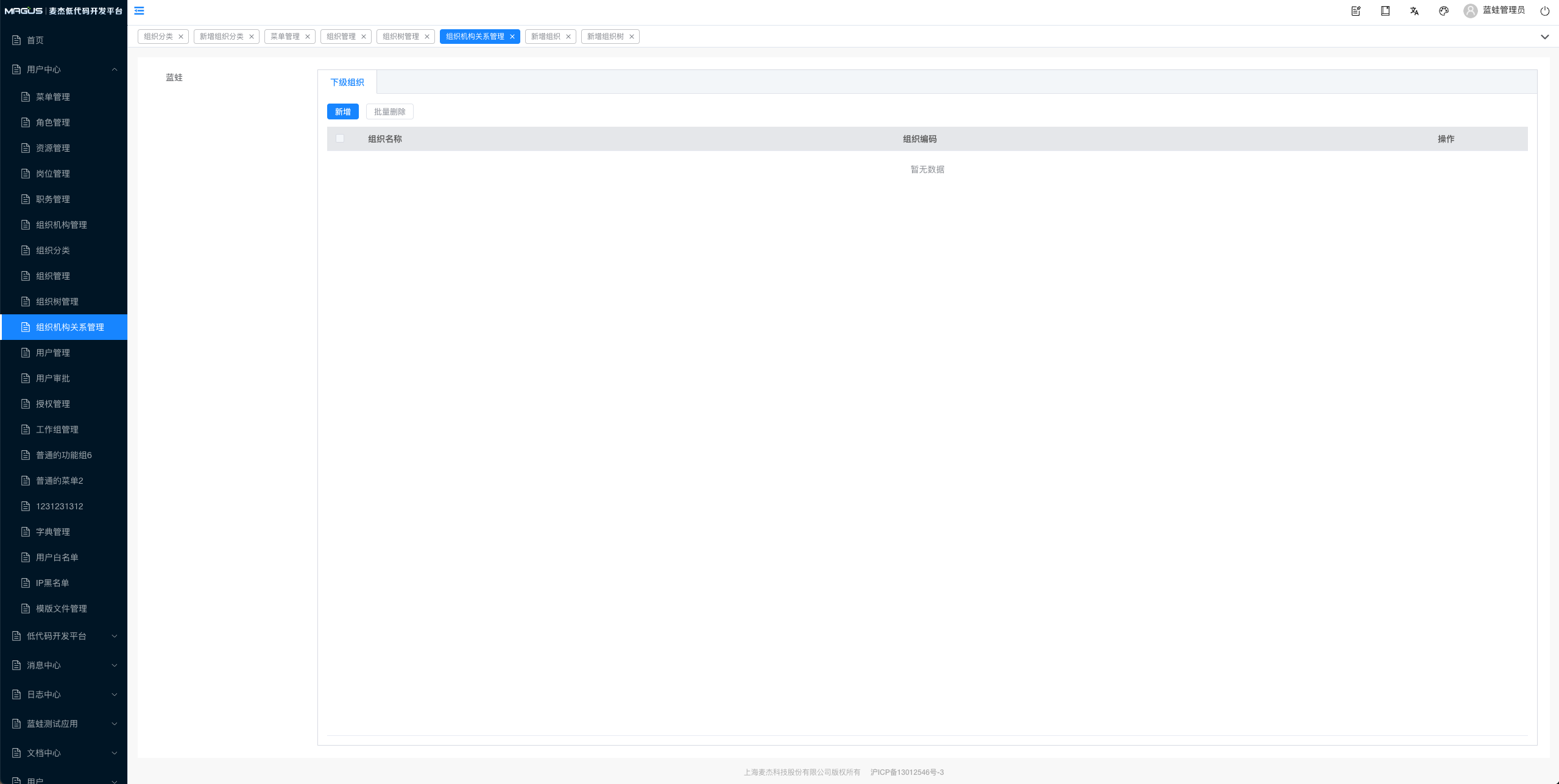Viewport: 1559px width, 784px height.
Task: Open 组织分类 in the sidebar
Action: coord(63,250)
